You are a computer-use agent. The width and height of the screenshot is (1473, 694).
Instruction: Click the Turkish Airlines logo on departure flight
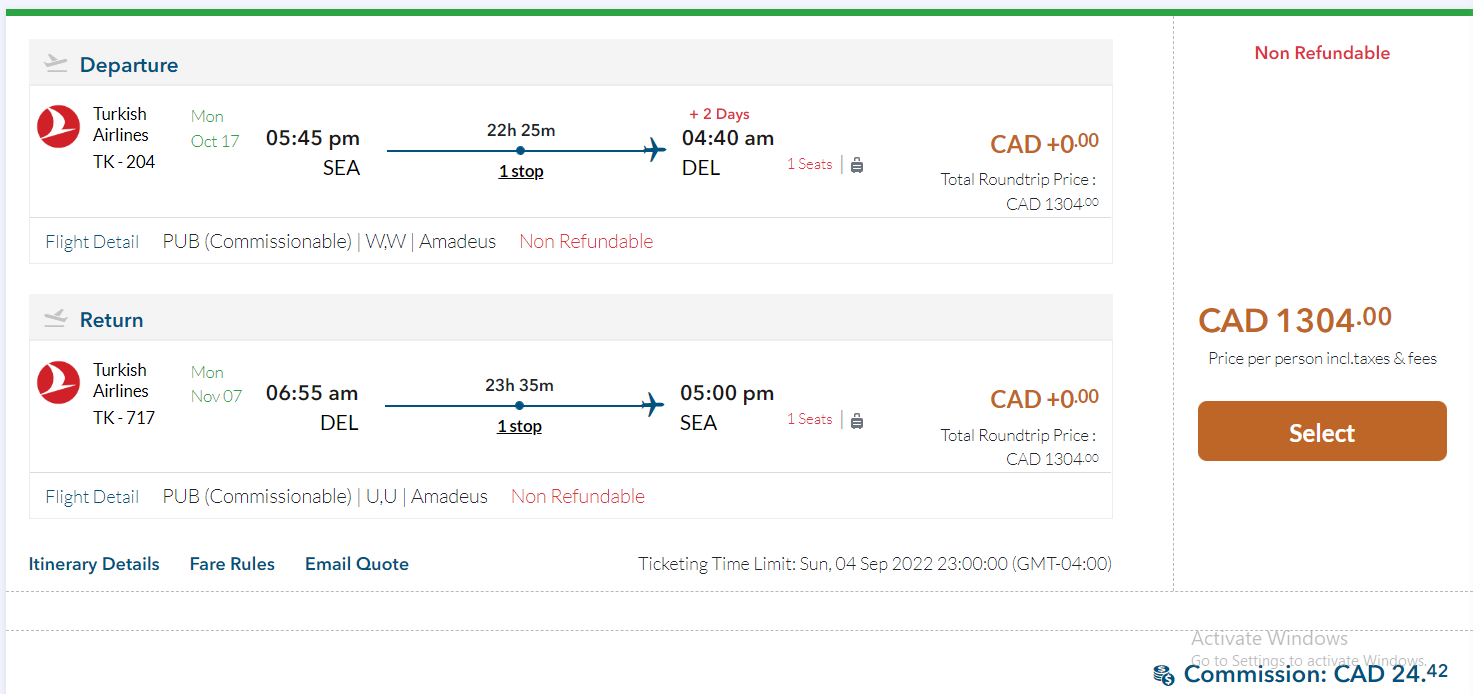tap(58, 127)
